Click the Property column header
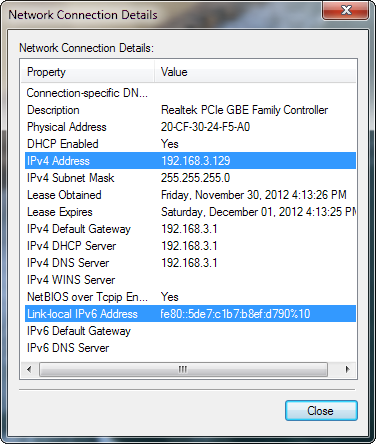 pos(88,72)
